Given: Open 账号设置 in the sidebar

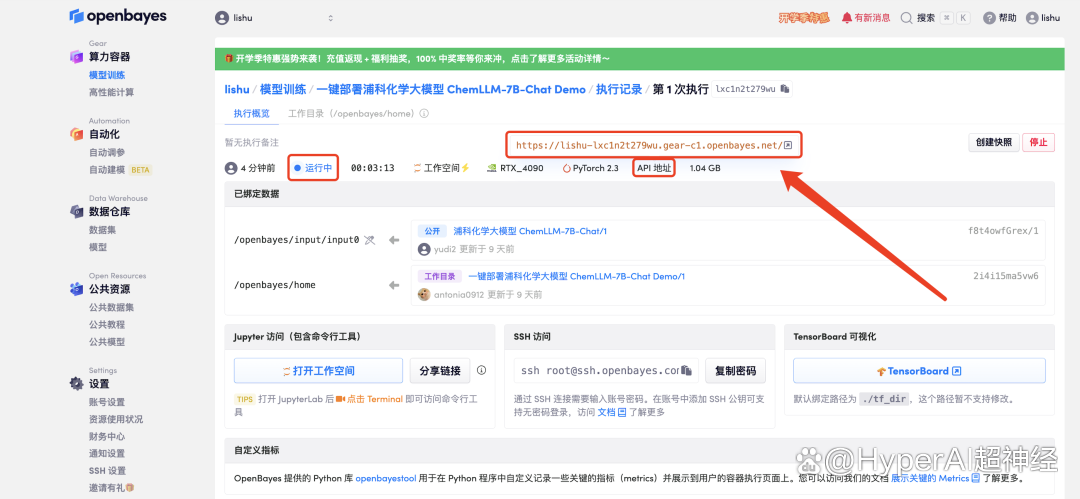Looking at the screenshot, I should 107,402.
